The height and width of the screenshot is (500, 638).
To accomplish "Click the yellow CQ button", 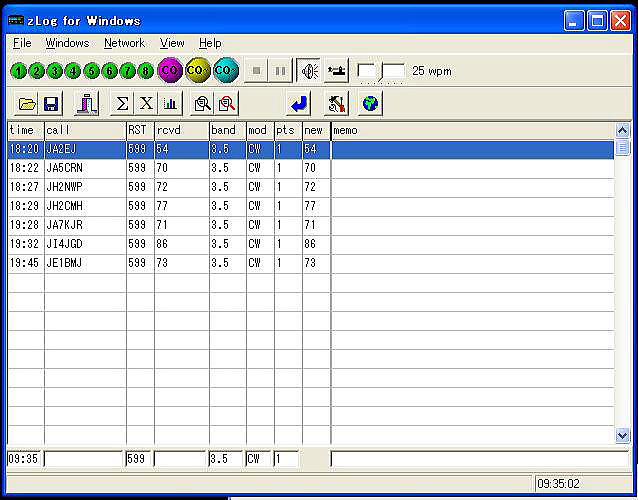I will tap(198, 70).
